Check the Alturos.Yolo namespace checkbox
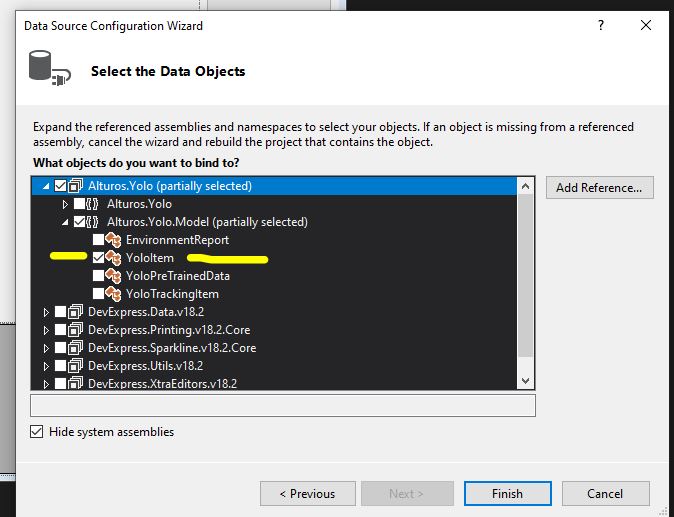This screenshot has height=517, width=674. [x=80, y=204]
